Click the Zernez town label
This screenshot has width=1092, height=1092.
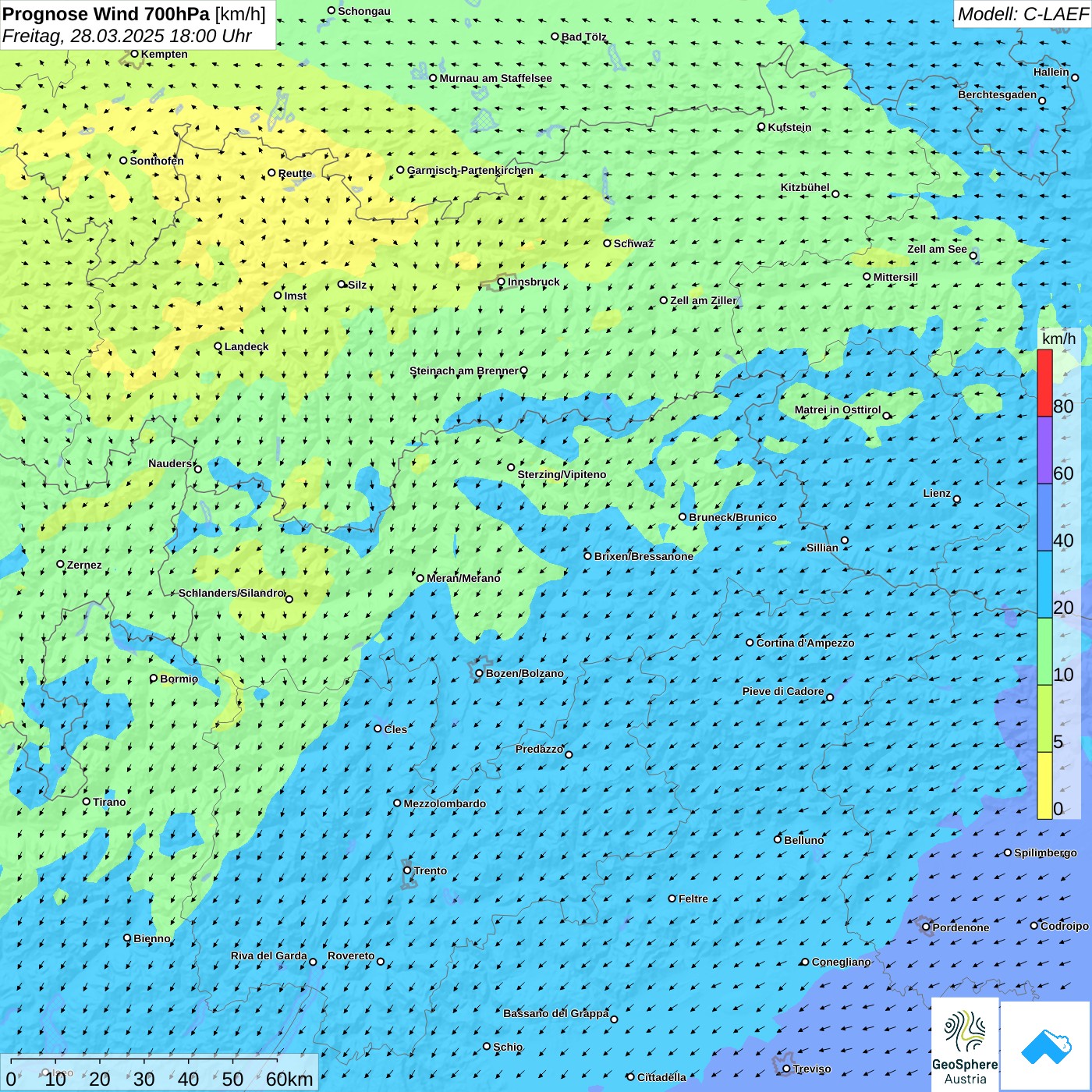click(84, 565)
